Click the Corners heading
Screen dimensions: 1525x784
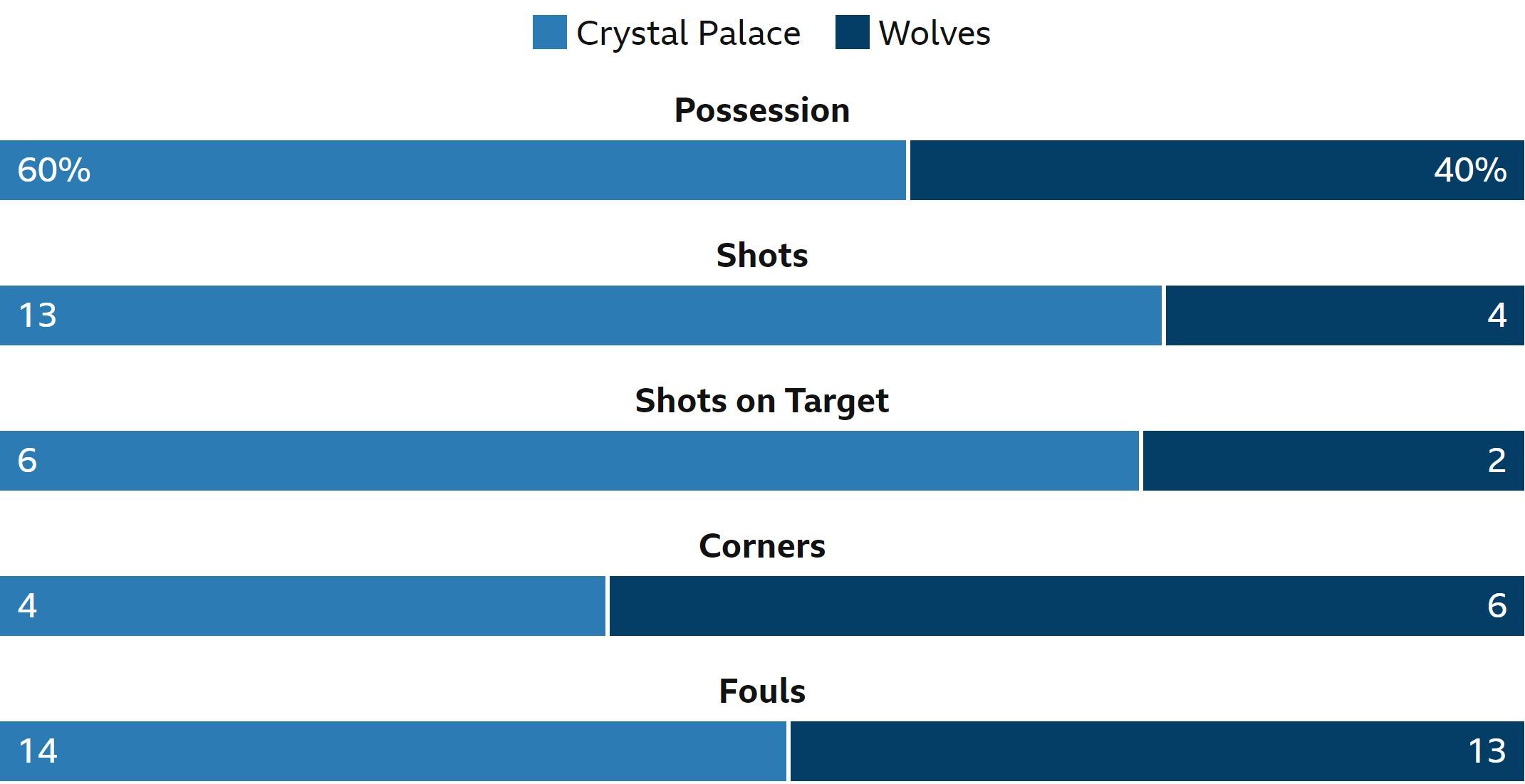(x=762, y=546)
